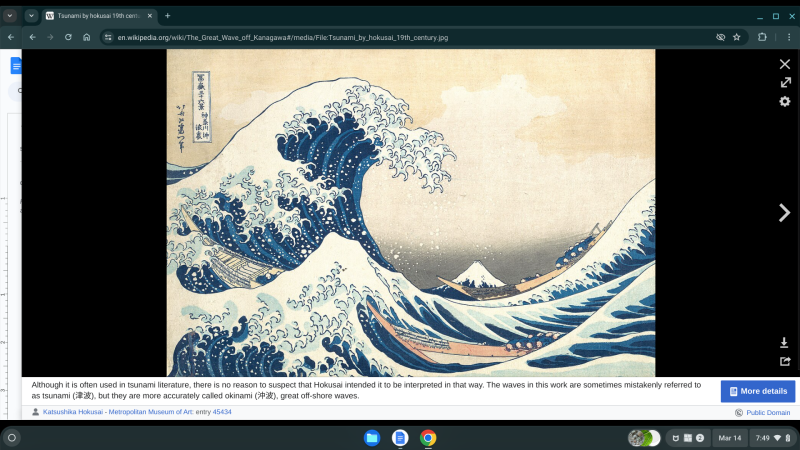
Task: Open the ChromeOS launcher
Action: coord(12,438)
